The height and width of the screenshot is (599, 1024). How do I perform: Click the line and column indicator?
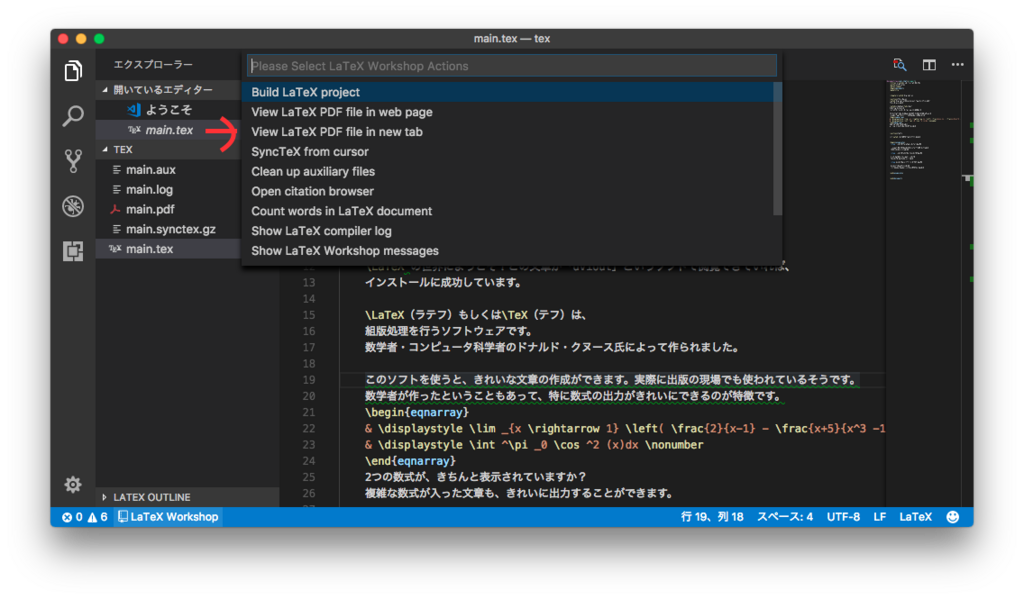[x=712, y=517]
